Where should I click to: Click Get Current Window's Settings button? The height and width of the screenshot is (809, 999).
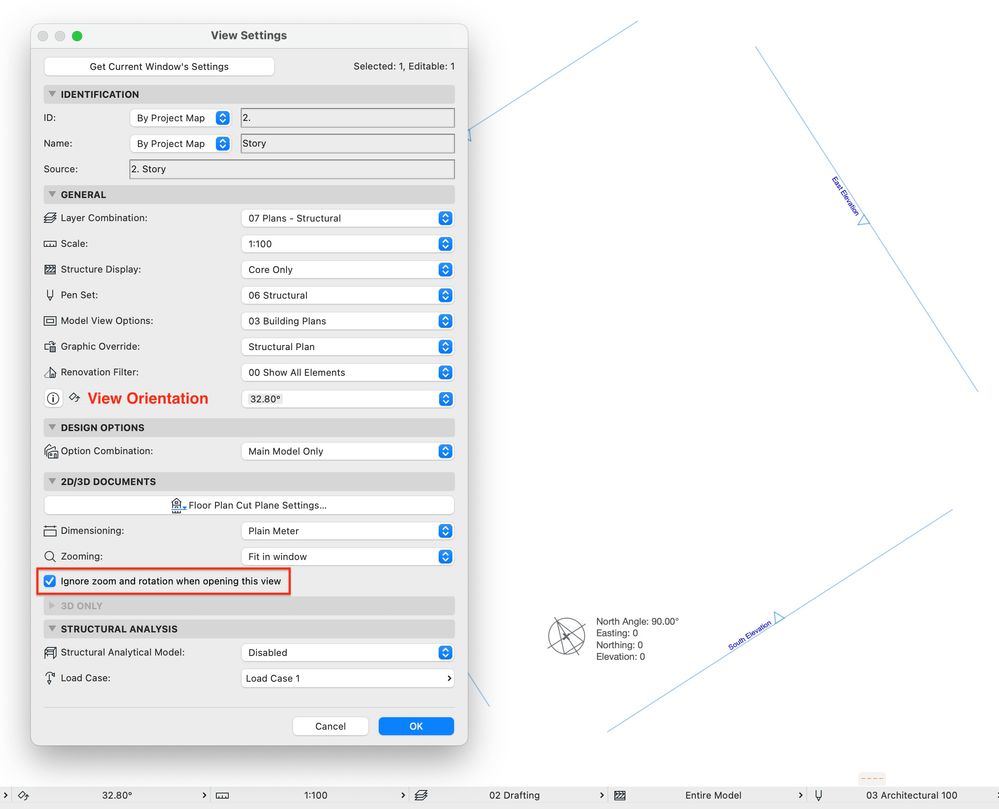[159, 66]
